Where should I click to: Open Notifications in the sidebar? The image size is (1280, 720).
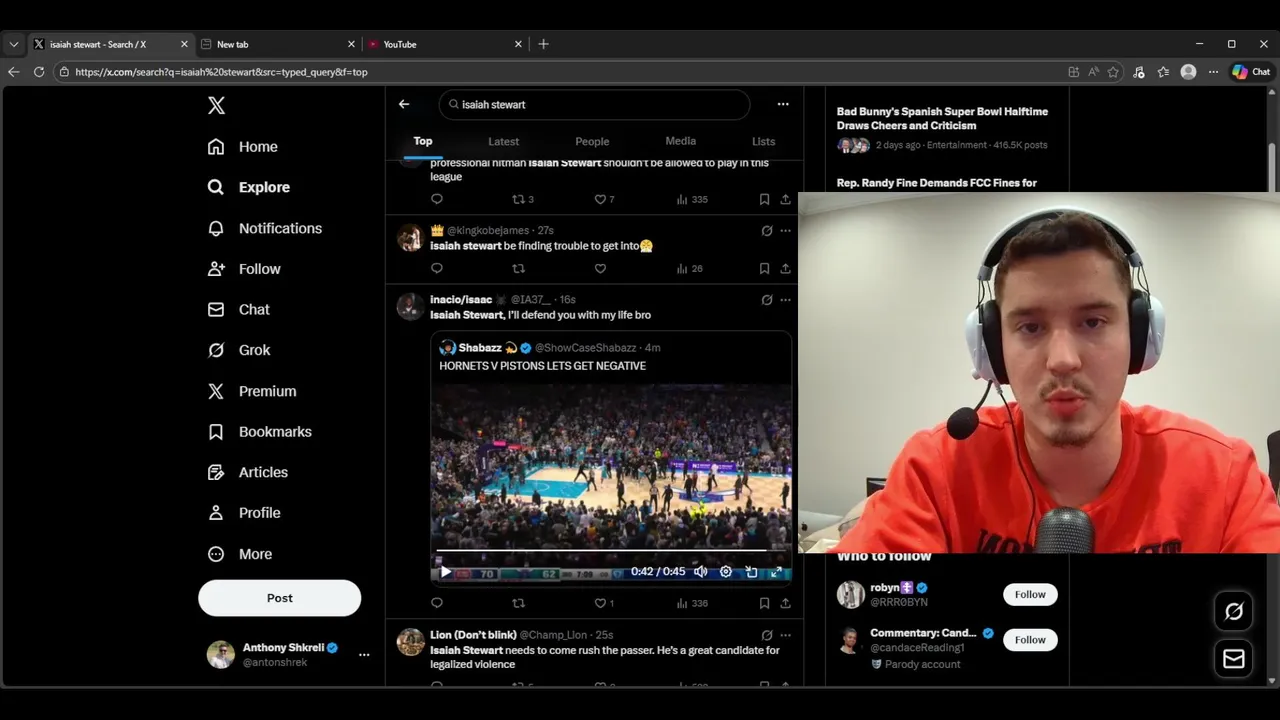(x=264, y=228)
